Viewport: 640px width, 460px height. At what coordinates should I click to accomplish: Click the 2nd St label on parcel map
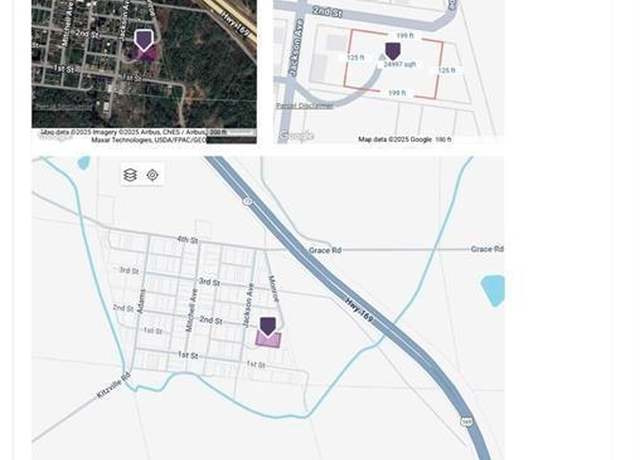pyautogui.click(x=327, y=11)
